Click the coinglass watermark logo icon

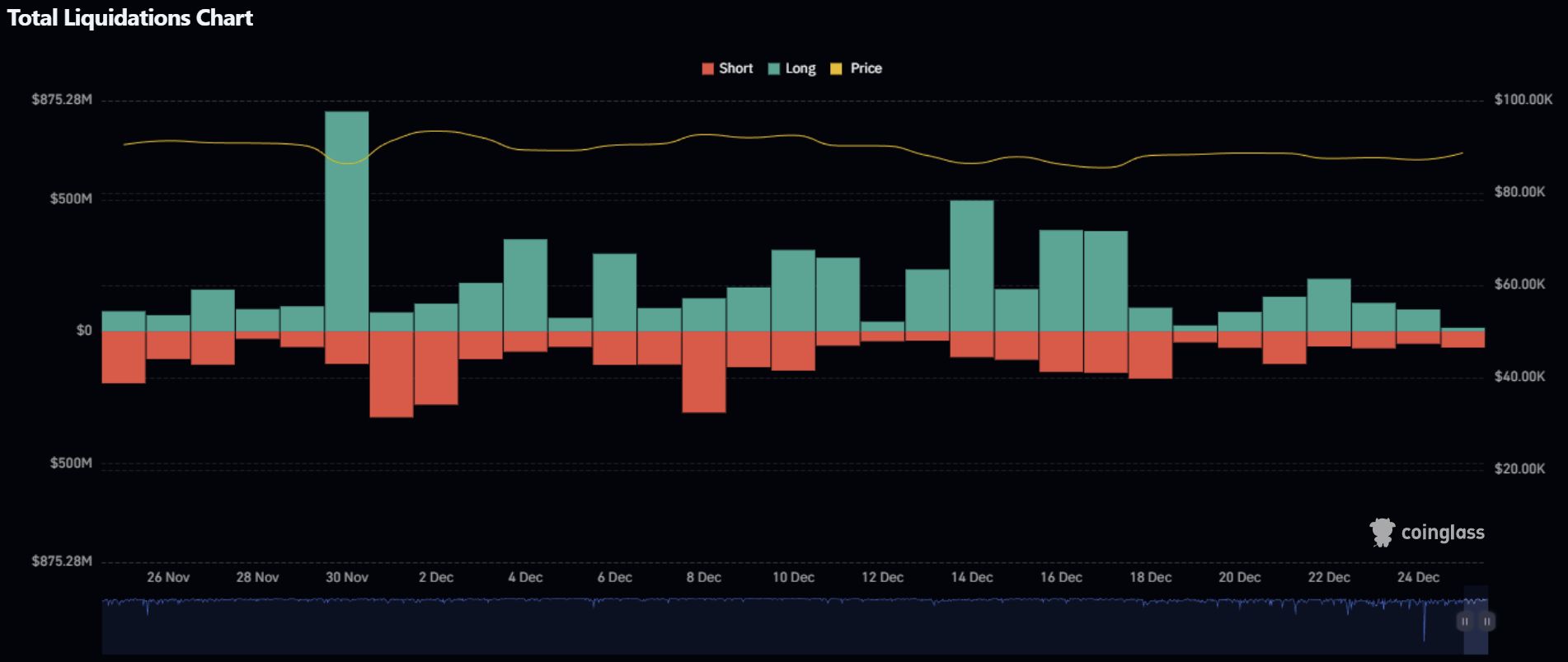tap(1382, 533)
